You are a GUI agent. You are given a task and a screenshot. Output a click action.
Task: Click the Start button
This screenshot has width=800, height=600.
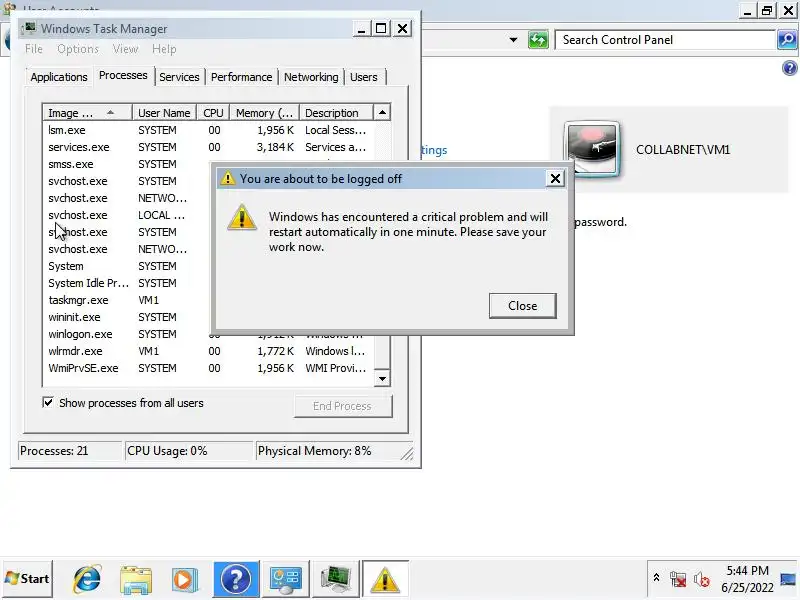(27, 579)
